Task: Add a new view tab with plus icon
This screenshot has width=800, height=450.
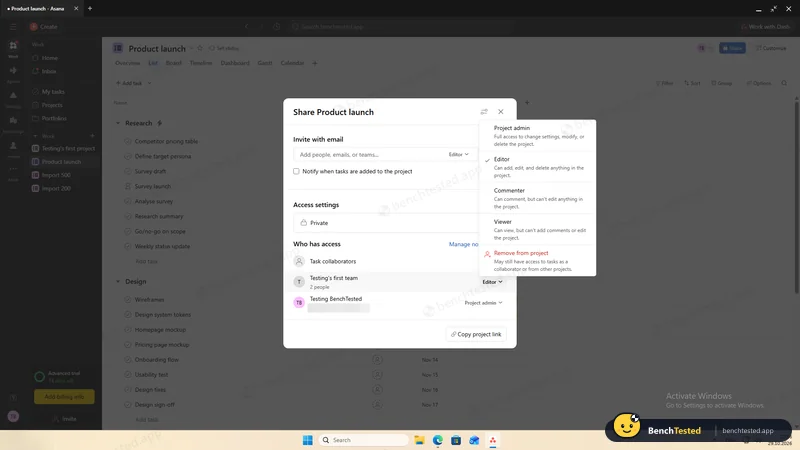Action: coord(315,63)
